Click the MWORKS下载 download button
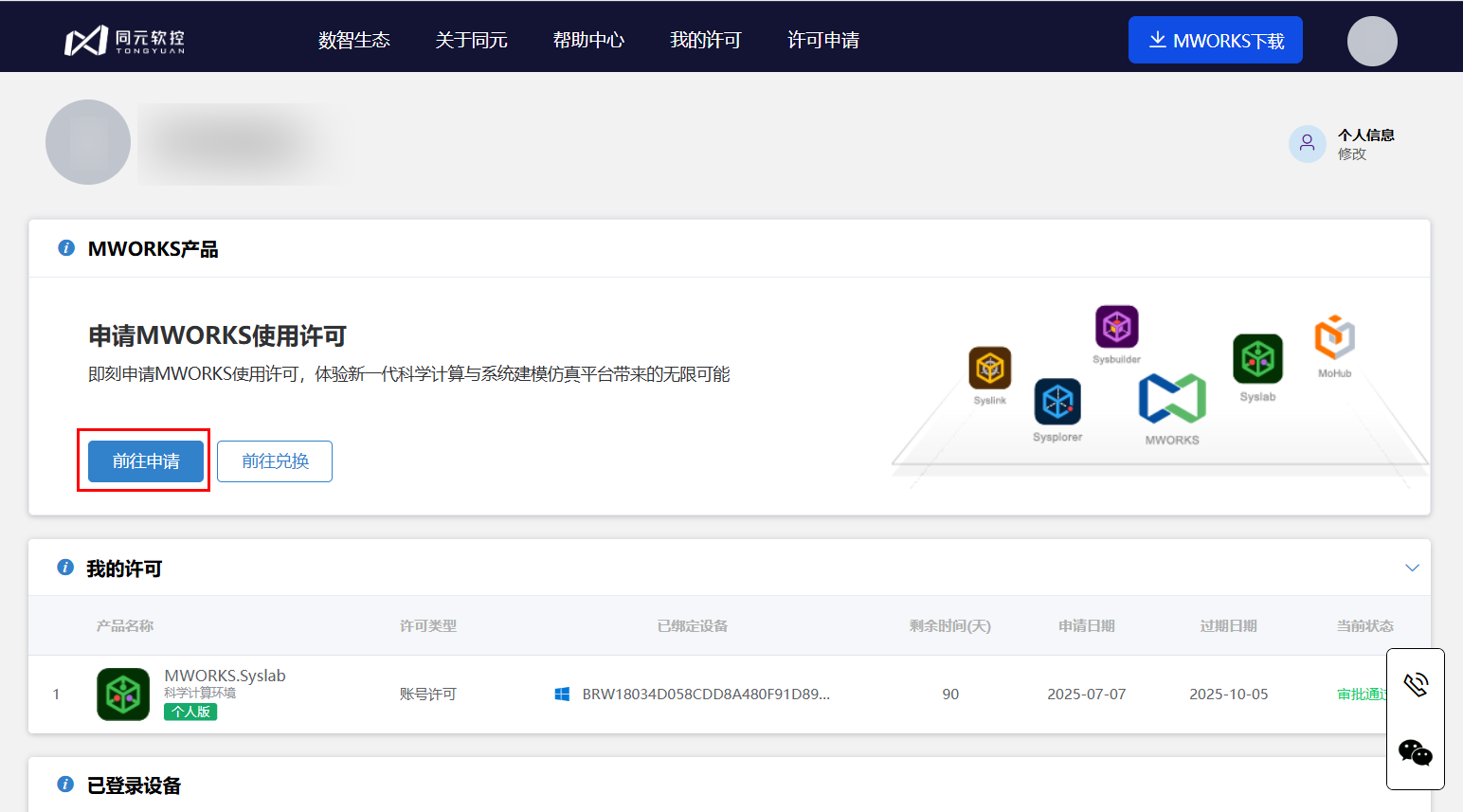This screenshot has width=1463, height=812. tap(1215, 41)
